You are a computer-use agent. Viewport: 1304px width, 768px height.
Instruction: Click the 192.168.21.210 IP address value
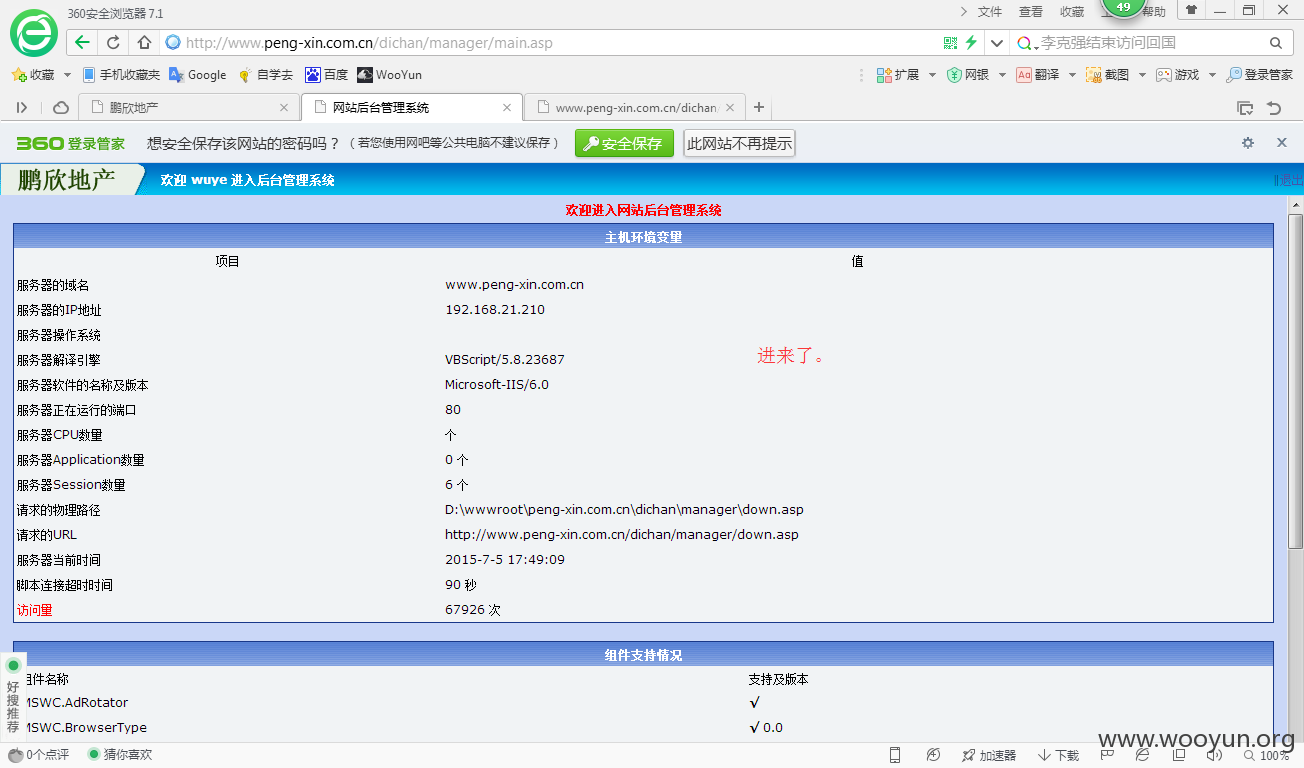(495, 310)
